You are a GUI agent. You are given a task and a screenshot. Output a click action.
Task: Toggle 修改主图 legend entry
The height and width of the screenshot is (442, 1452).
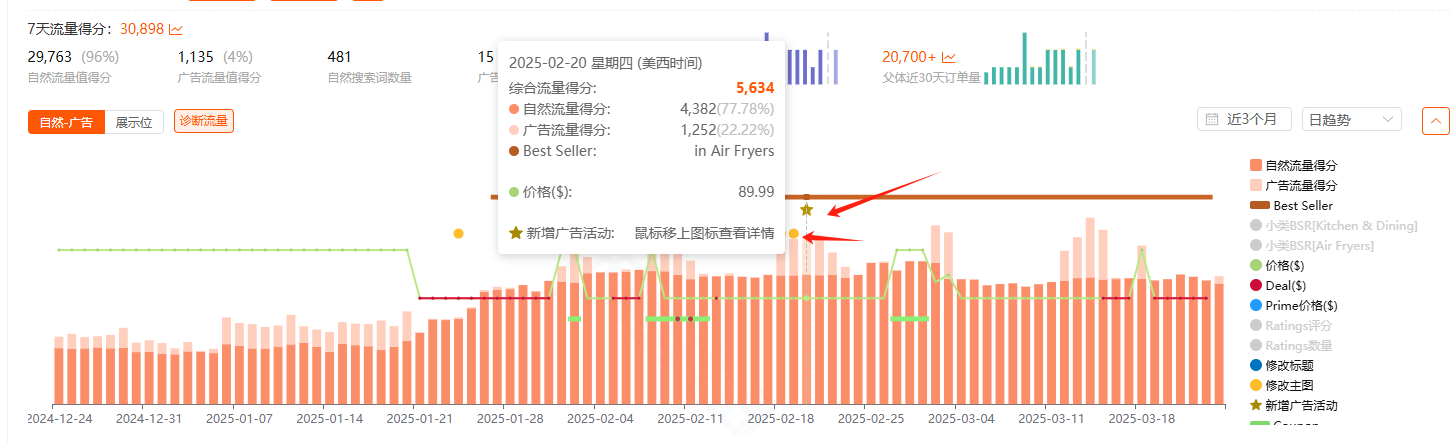[1281, 385]
